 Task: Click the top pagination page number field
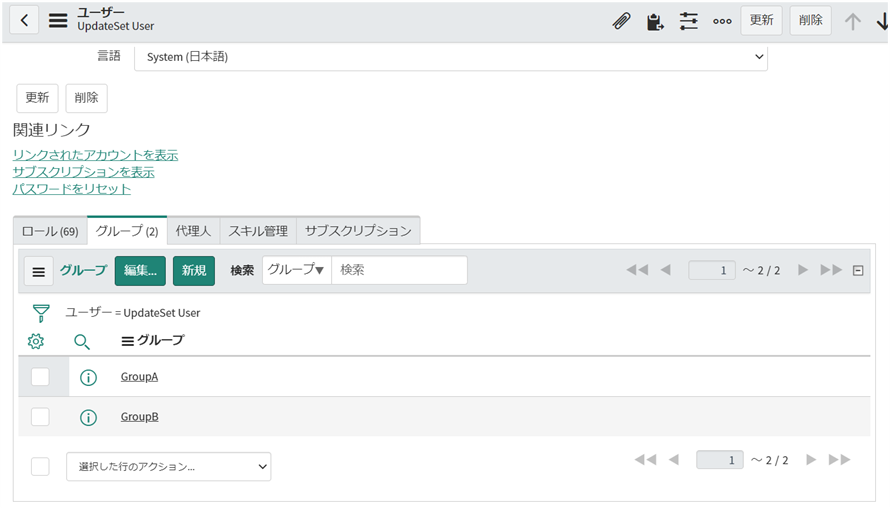(x=712, y=270)
